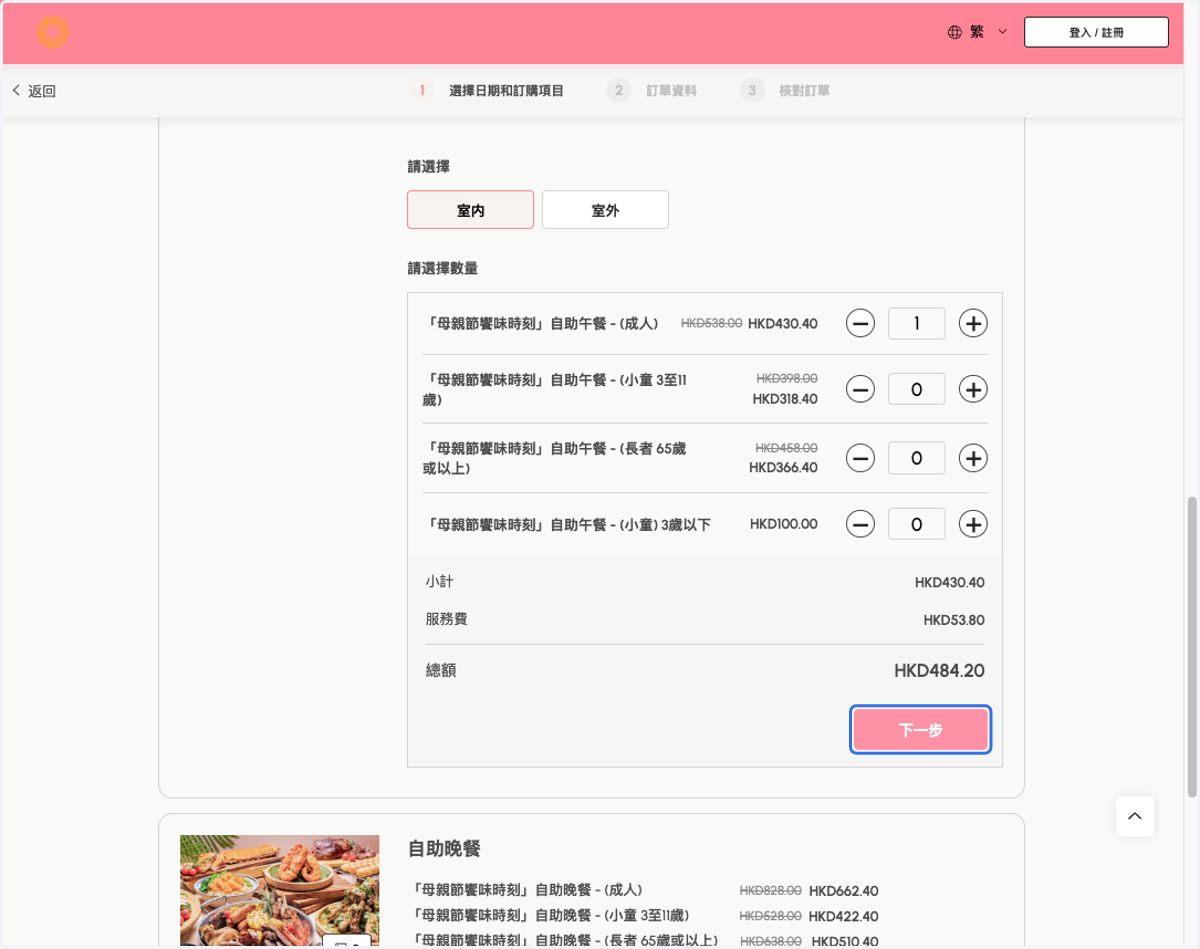Click the adult (成人) quantity field
Image resolution: width=1200 pixels, height=949 pixels.
[916, 323]
